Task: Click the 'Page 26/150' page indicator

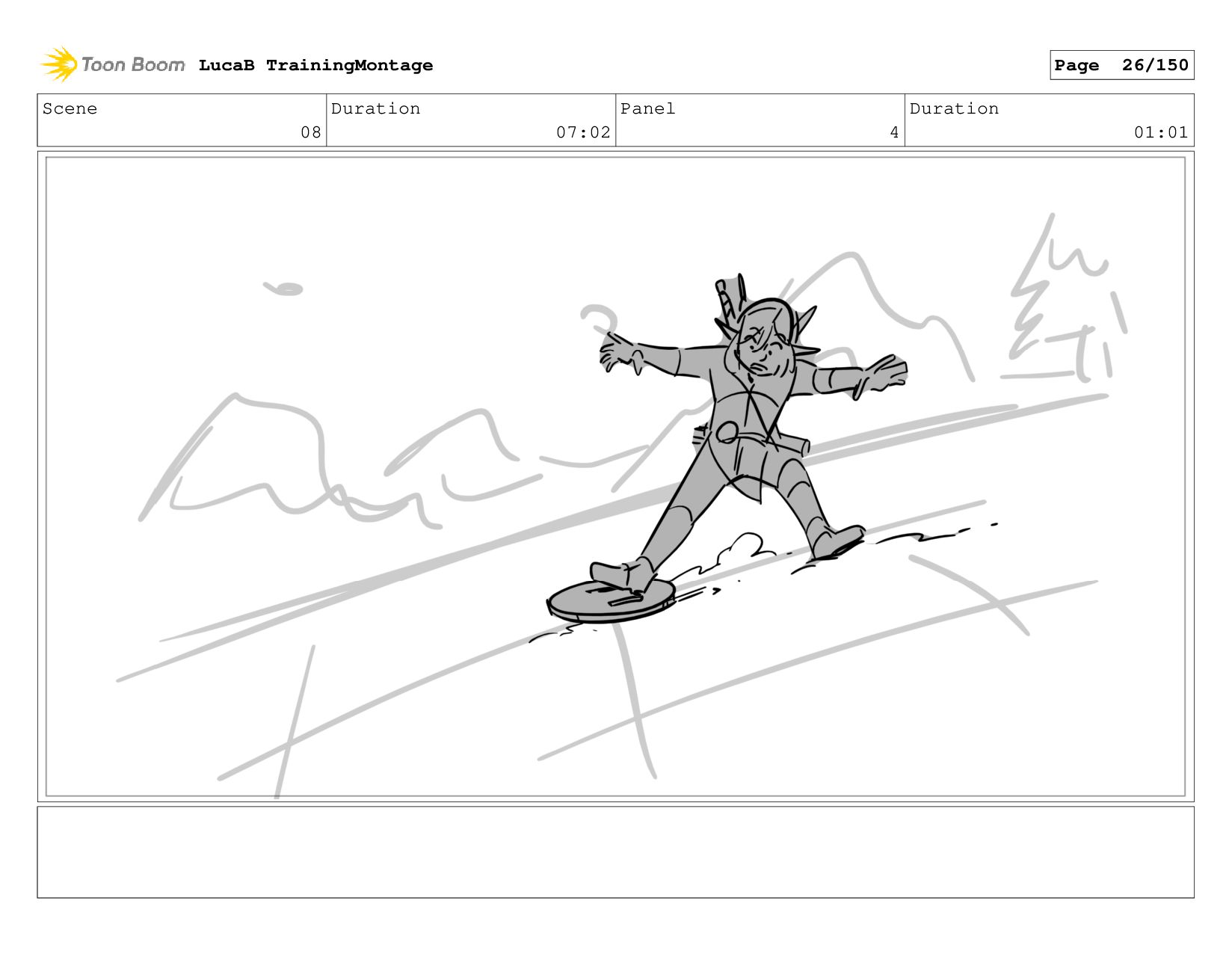Action: click(x=1121, y=65)
